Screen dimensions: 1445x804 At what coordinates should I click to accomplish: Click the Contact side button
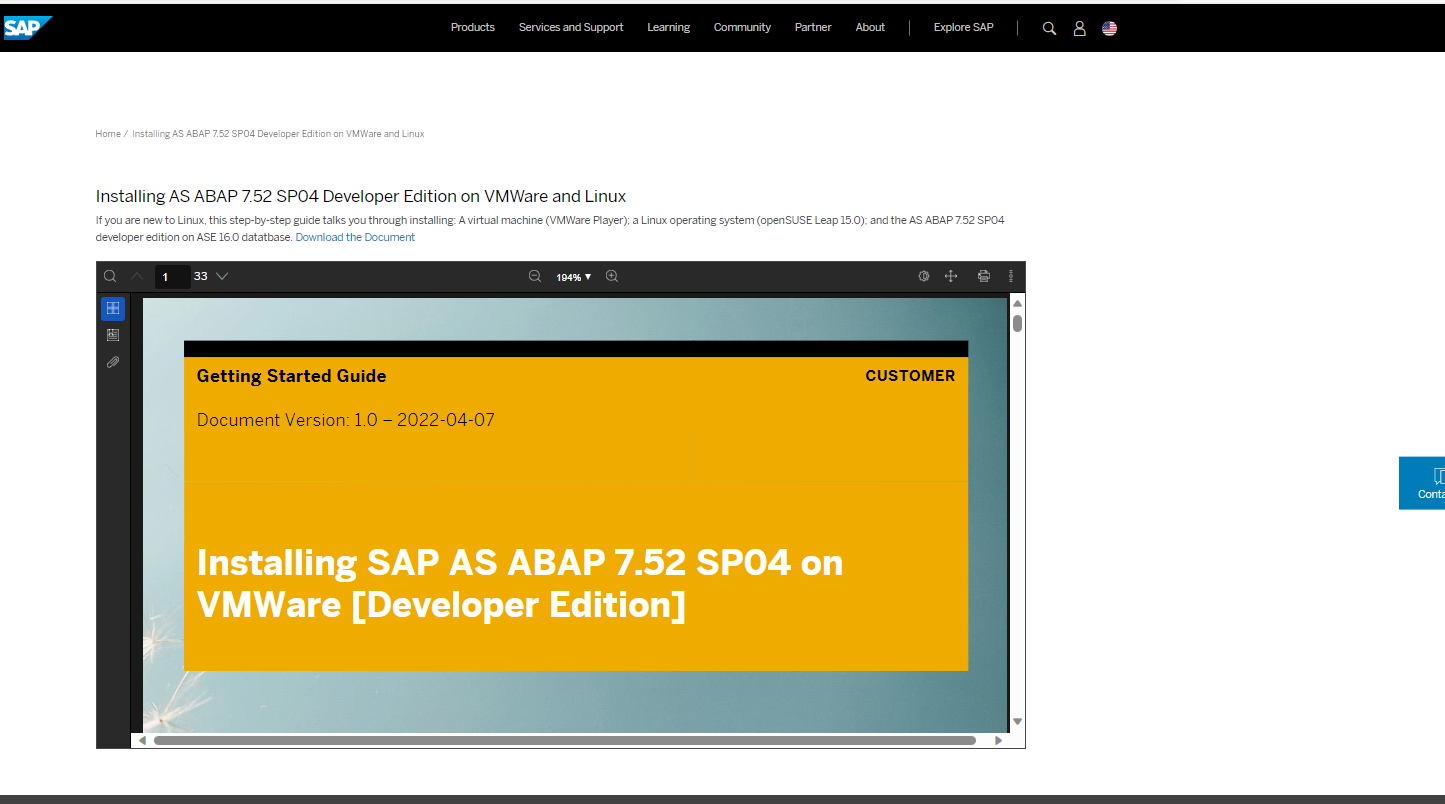[x=1422, y=483]
